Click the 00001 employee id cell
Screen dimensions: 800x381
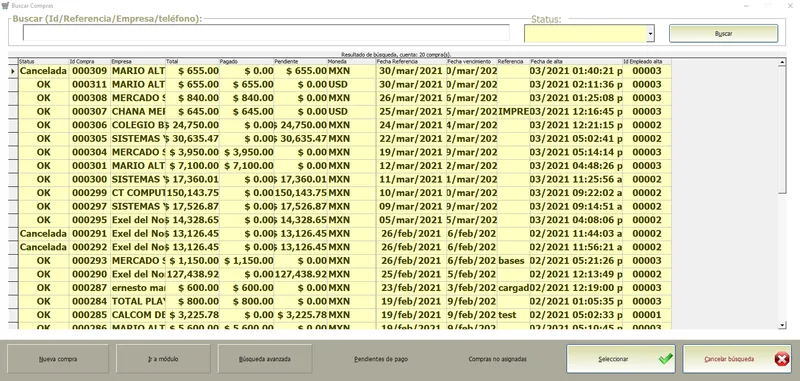(x=647, y=315)
